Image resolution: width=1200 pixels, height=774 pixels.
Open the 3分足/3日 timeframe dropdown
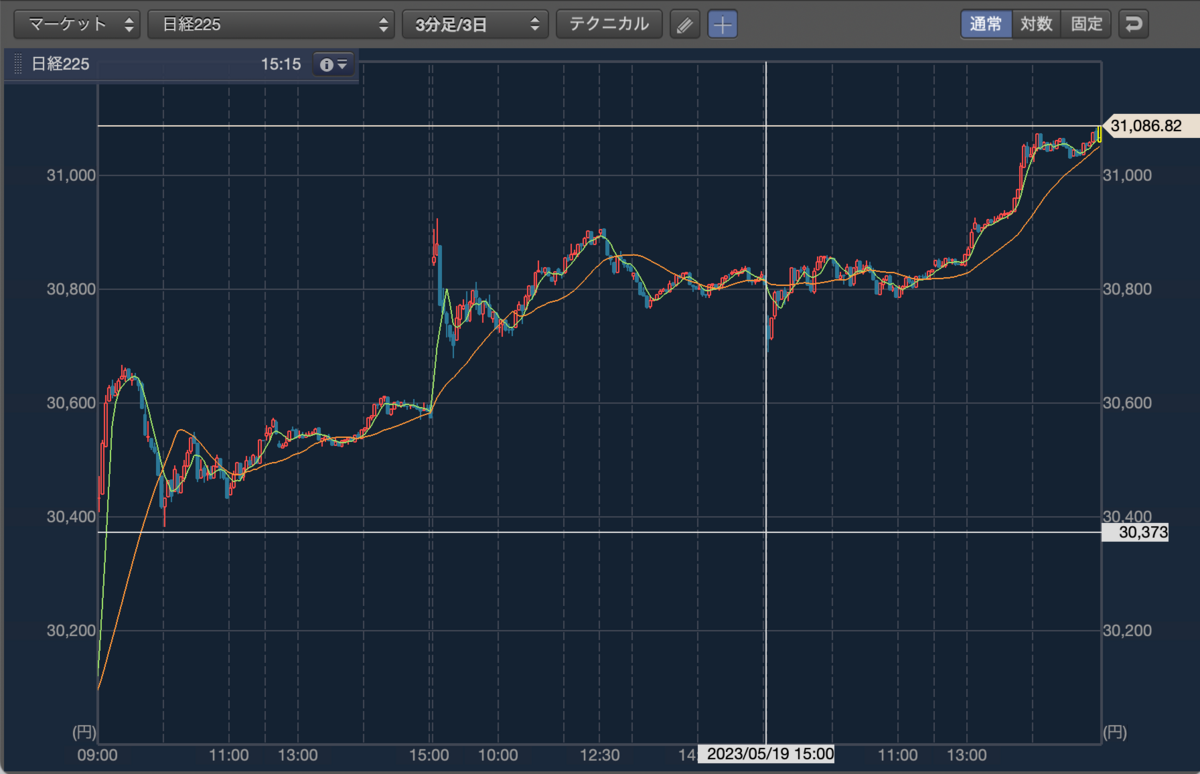[x=475, y=24]
